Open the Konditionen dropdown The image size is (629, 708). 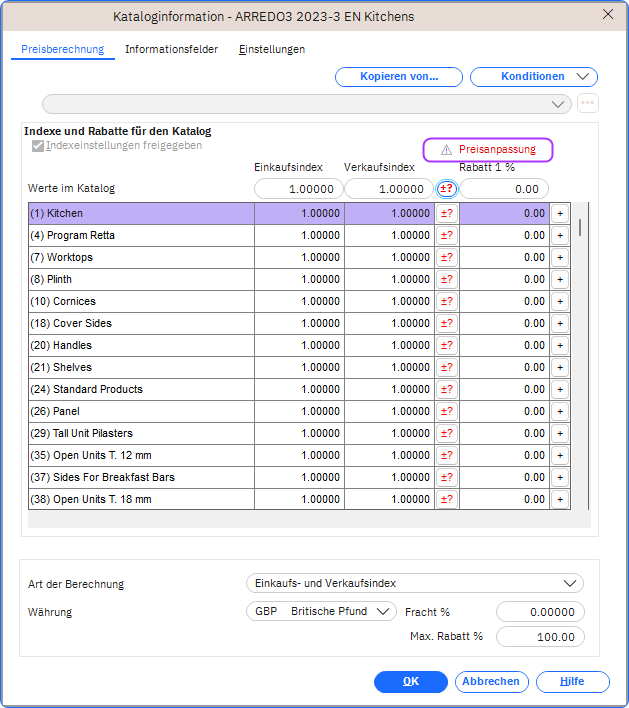pyautogui.click(x=534, y=77)
